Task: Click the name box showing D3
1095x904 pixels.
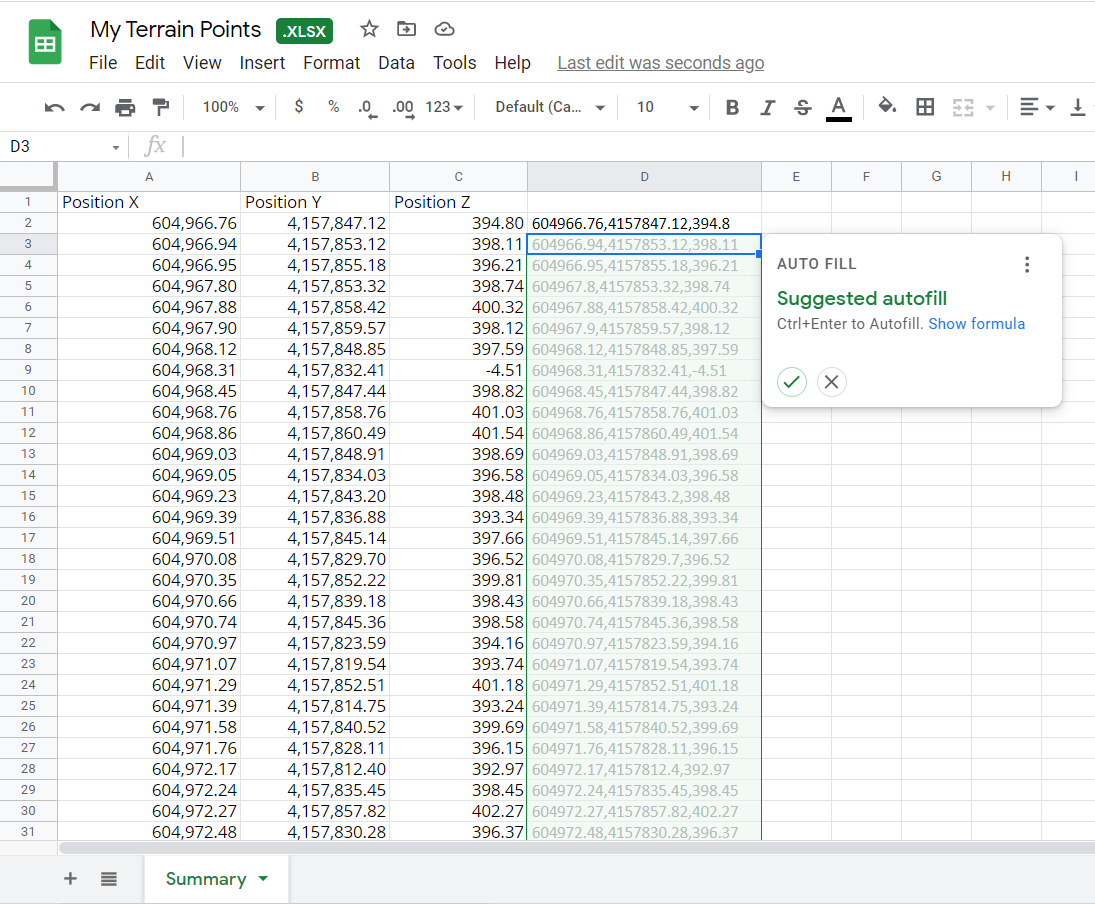Action: coord(57,147)
